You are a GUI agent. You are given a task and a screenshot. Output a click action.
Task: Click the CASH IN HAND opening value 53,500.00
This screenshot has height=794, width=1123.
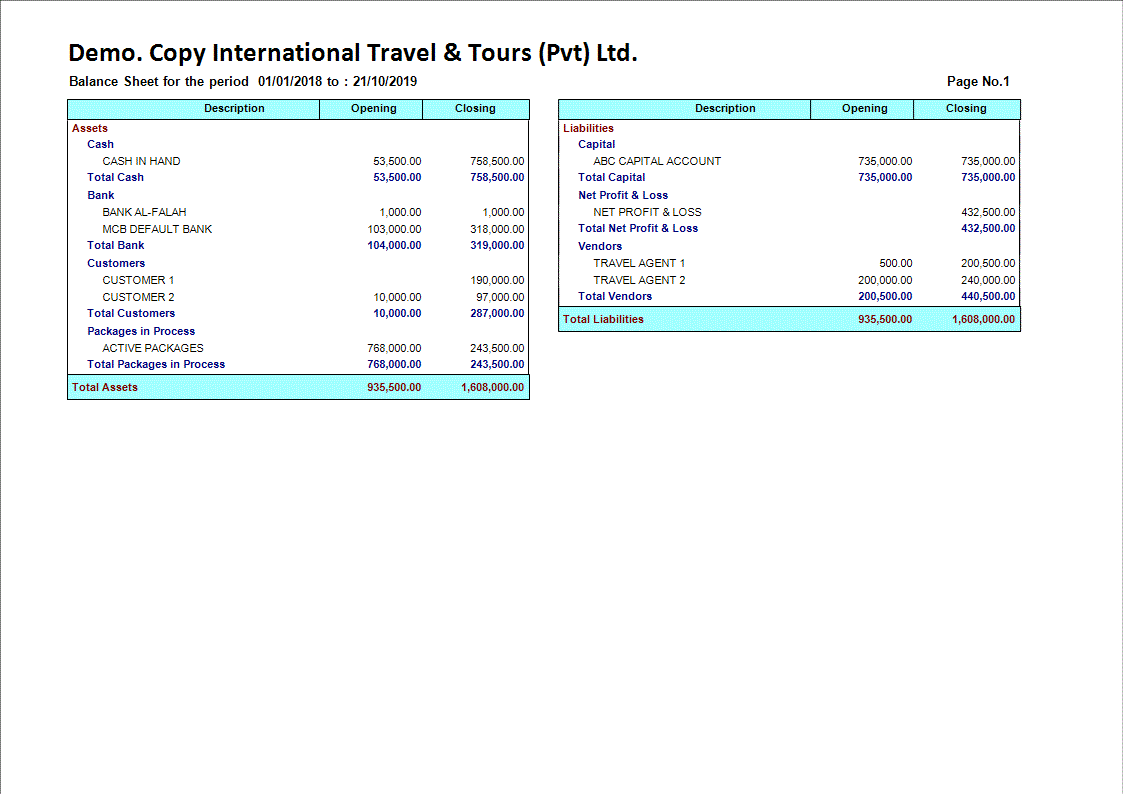pos(397,161)
